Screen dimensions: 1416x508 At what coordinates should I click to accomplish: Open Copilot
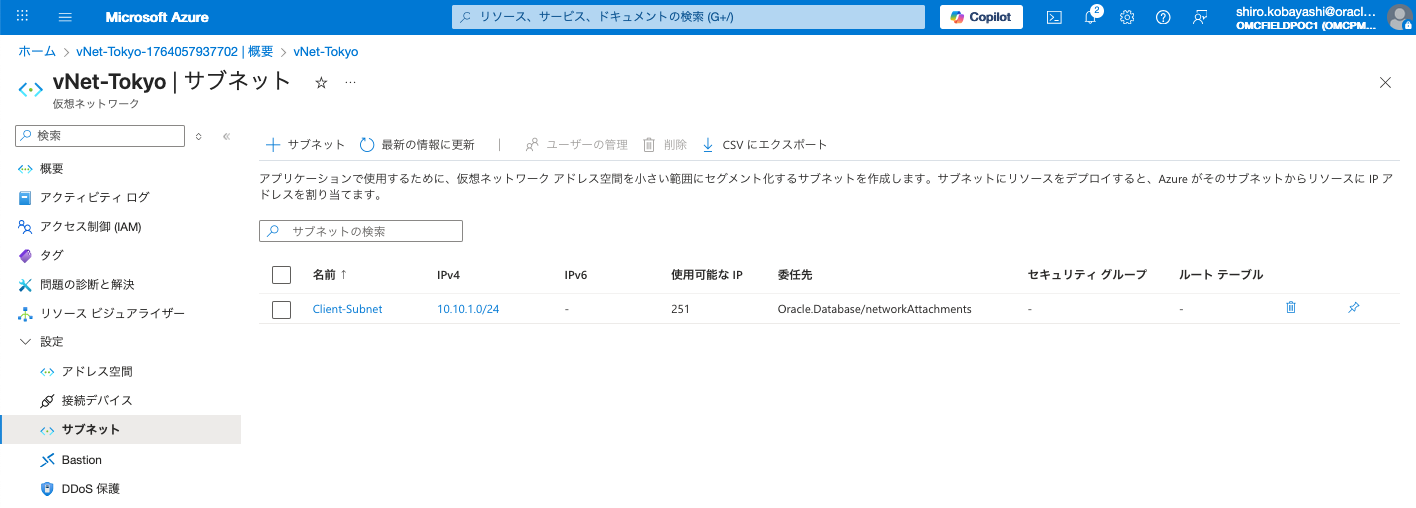pyautogui.click(x=981, y=17)
